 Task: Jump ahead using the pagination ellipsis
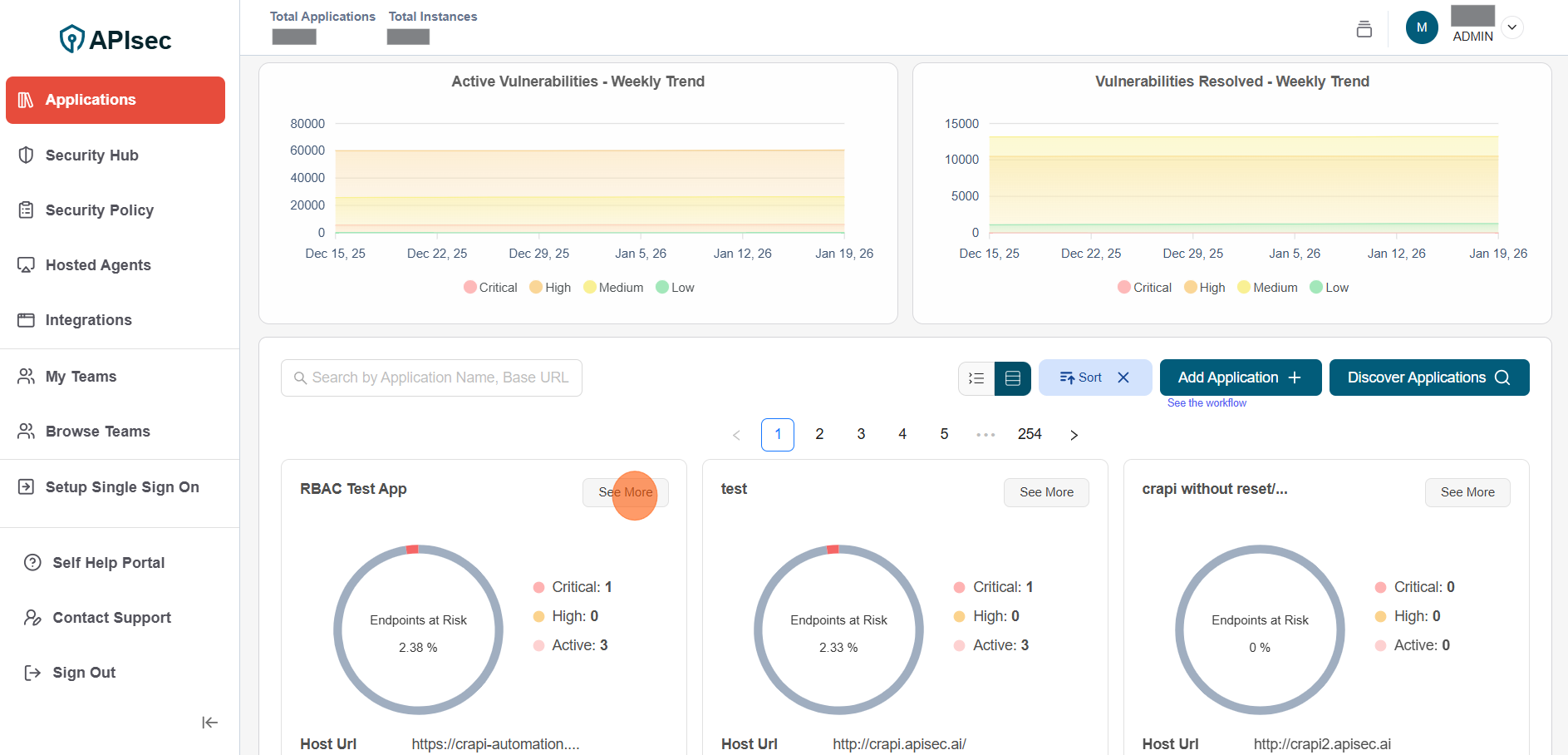986,435
